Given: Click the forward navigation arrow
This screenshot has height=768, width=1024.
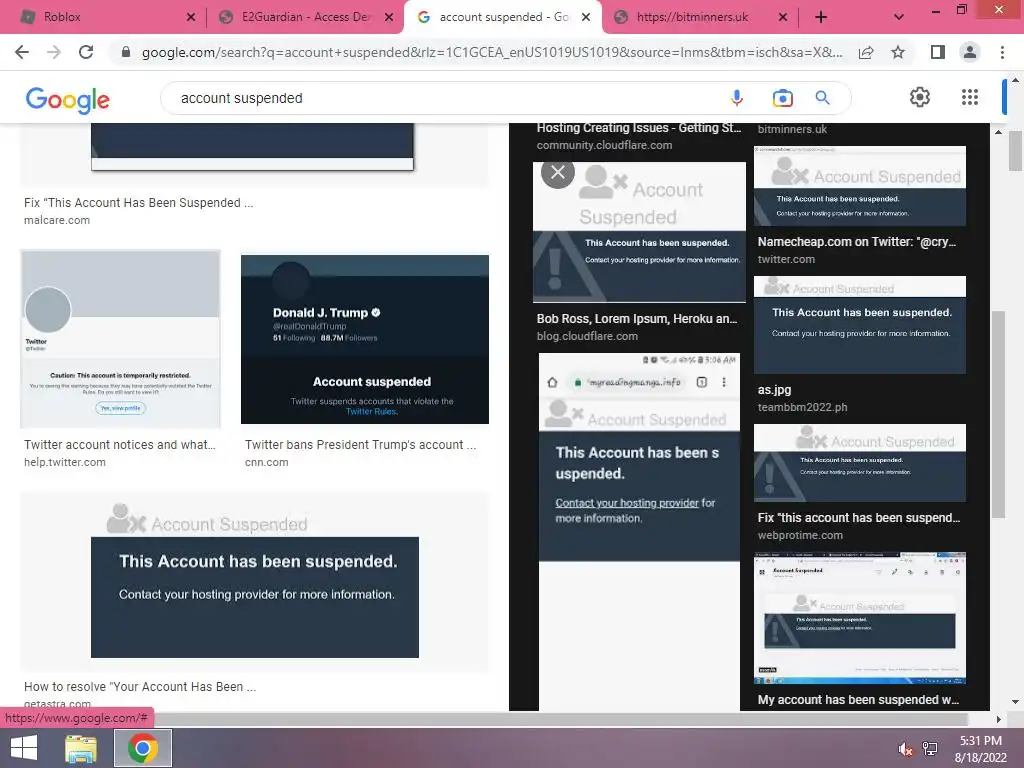Looking at the screenshot, I should pos(54,52).
